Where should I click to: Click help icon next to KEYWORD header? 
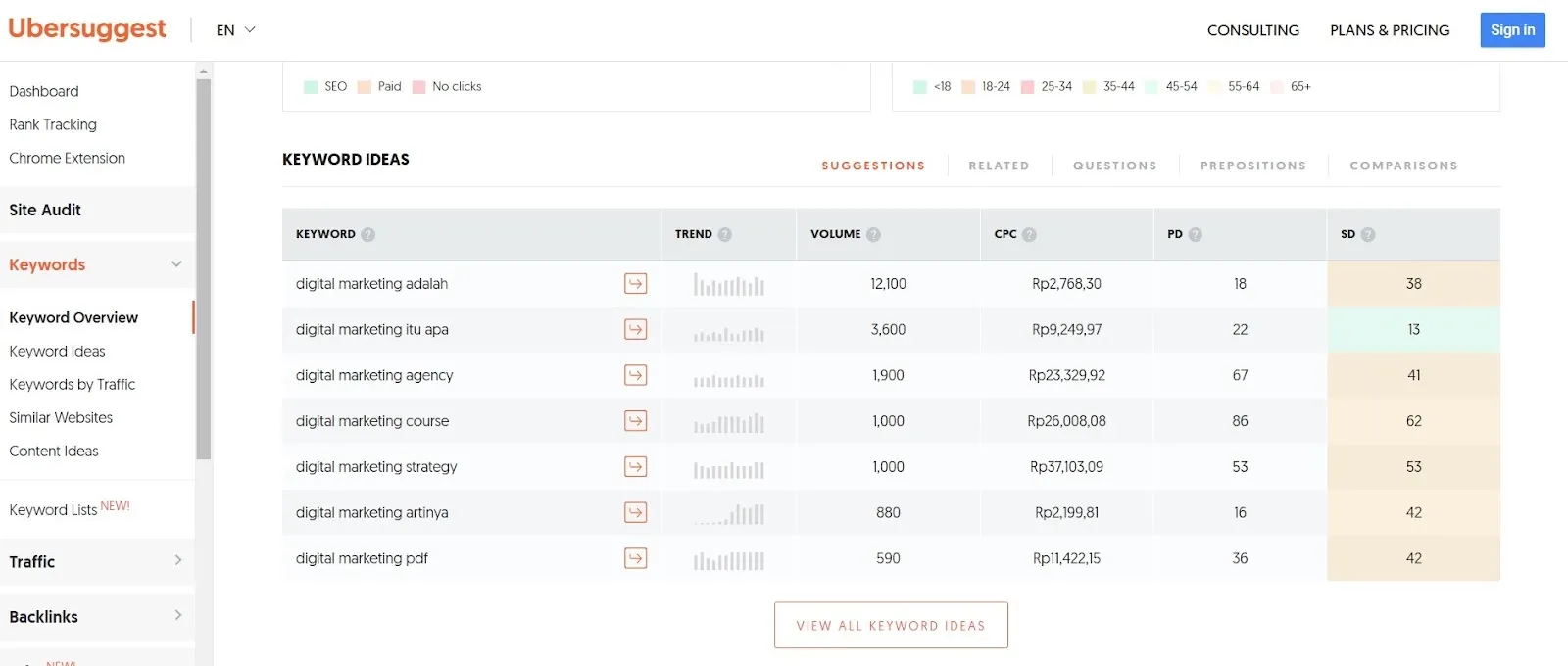coord(367,234)
